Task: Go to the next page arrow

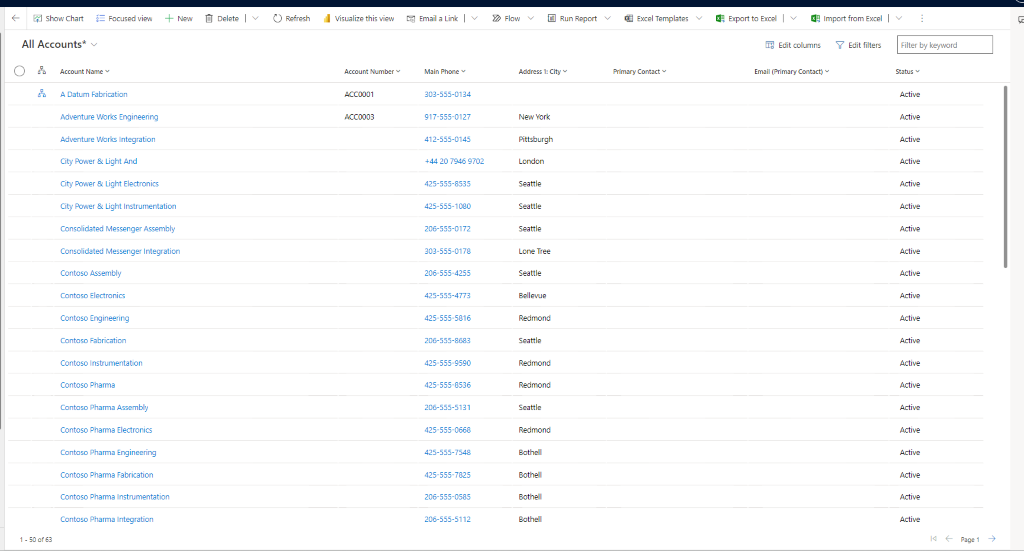Action: click(x=992, y=539)
